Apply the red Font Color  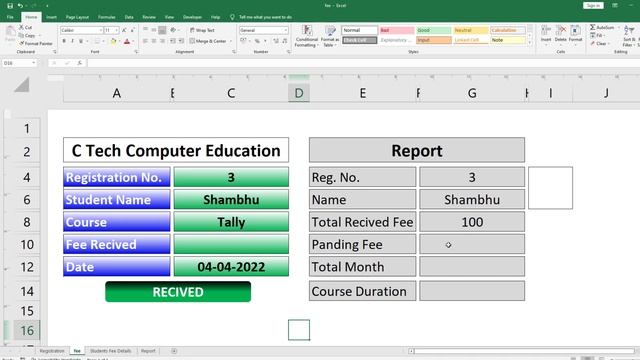(x=127, y=41)
